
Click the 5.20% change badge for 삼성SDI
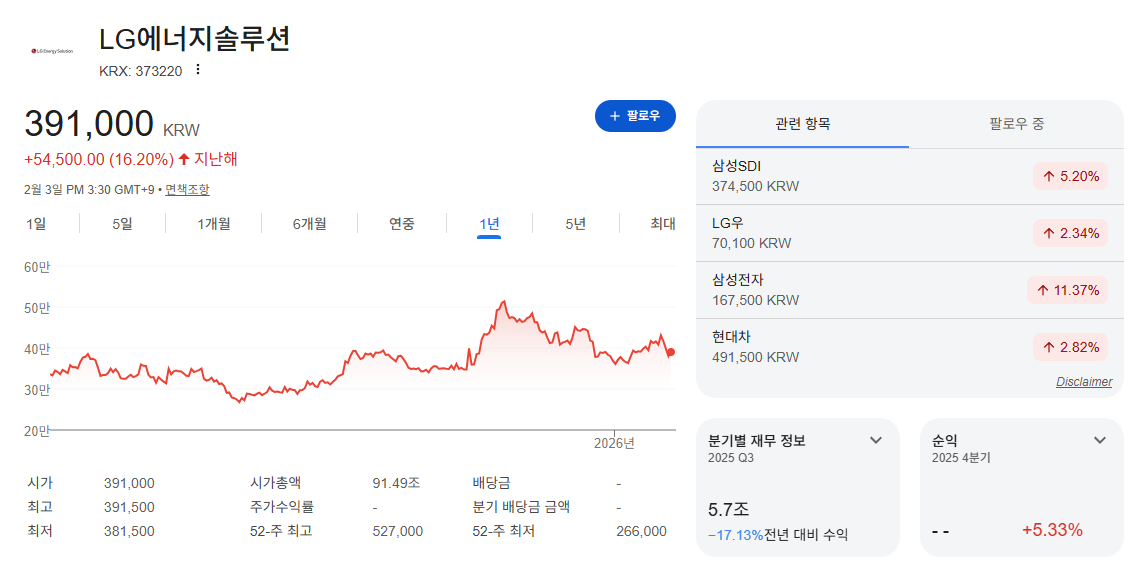point(1070,176)
